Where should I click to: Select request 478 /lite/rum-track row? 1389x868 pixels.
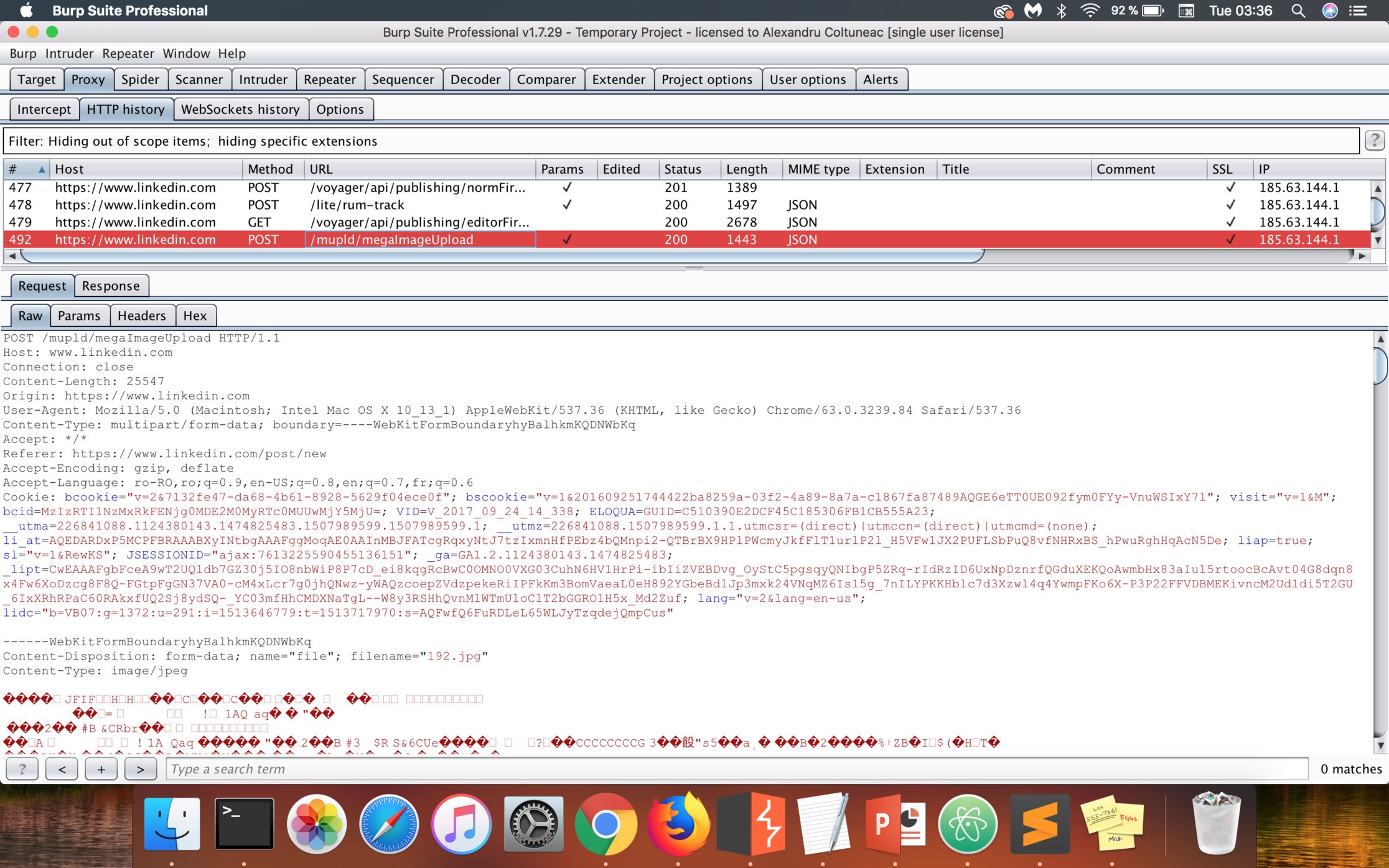tap(687, 205)
